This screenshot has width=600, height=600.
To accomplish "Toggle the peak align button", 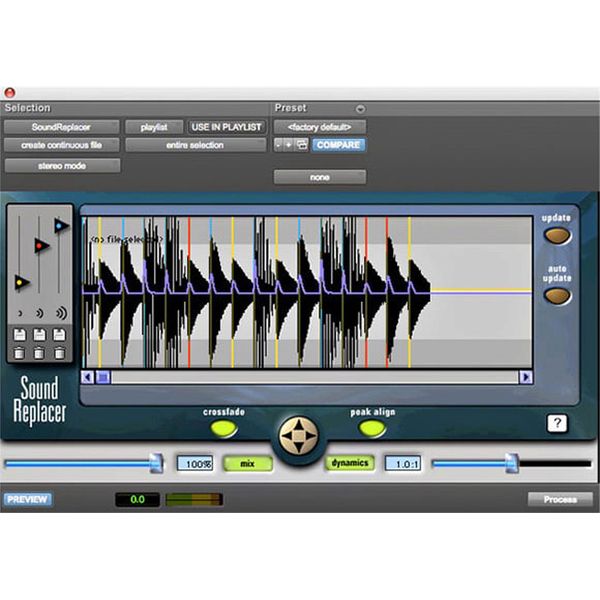I will click(372, 428).
